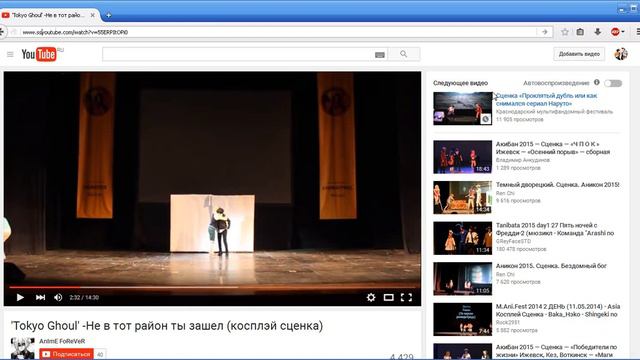
Task: Click the Ren Chi channel under Темный дворецкий
Action: click(x=505, y=193)
